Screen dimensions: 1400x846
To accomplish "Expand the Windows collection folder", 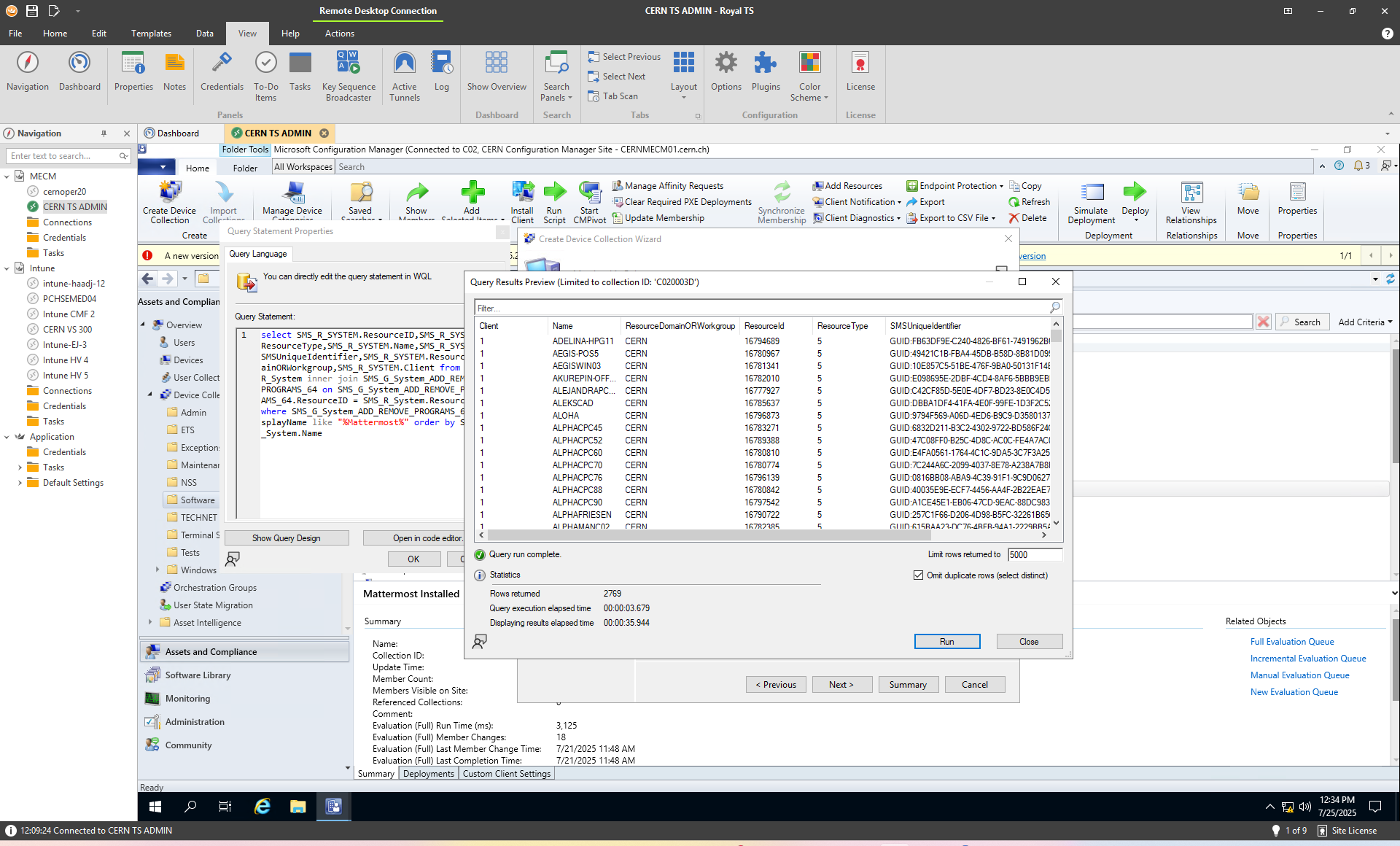I will click(157, 570).
